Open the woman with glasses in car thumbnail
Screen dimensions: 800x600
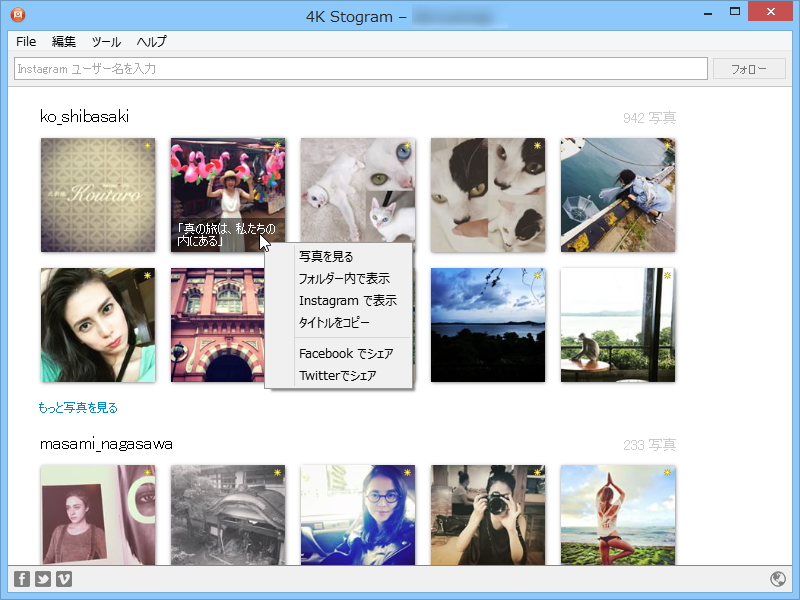358,515
